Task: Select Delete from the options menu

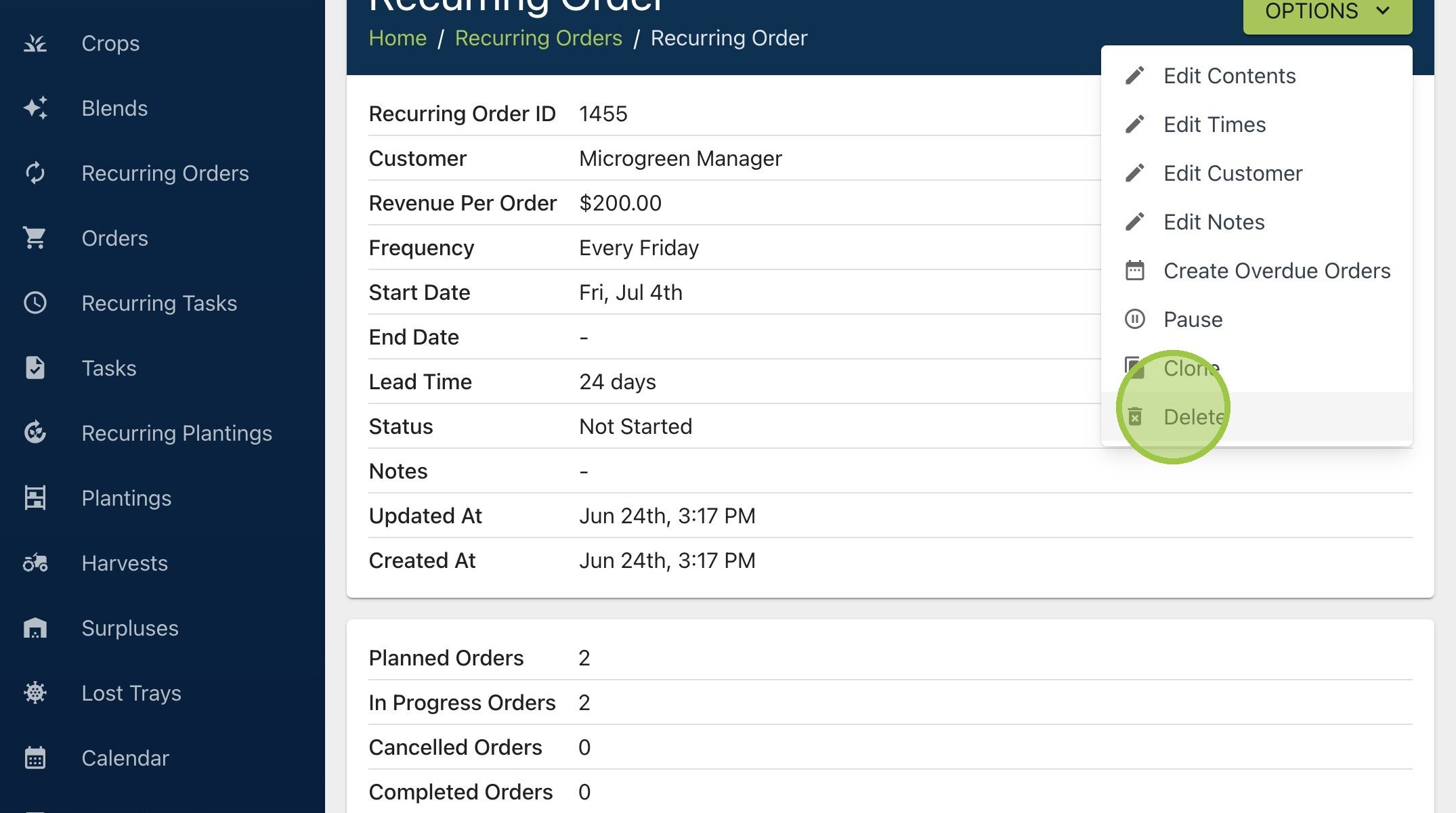Action: click(1257, 417)
